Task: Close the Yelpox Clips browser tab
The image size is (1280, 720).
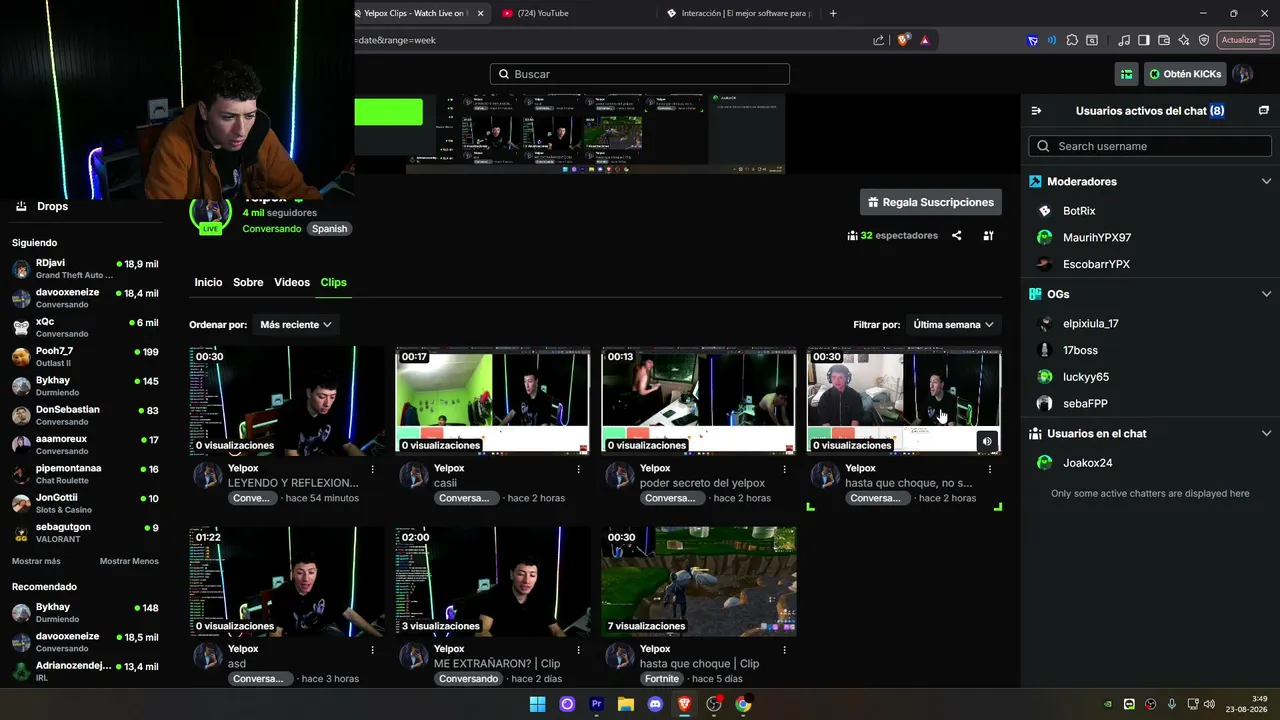Action: click(x=481, y=13)
